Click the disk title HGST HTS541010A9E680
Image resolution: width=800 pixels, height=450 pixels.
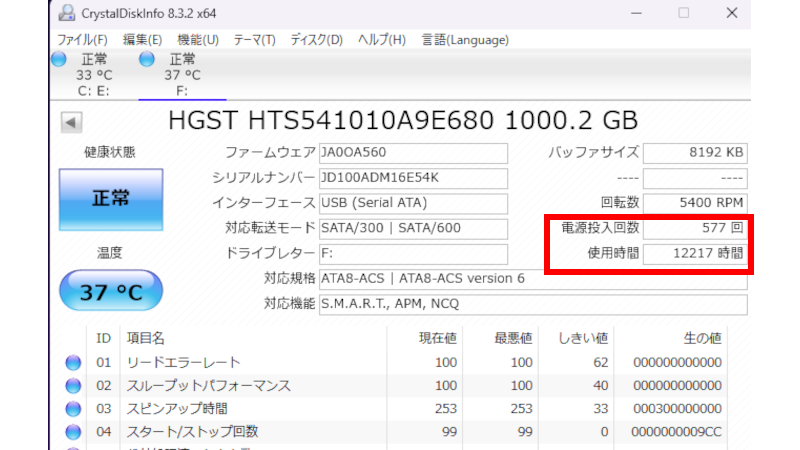pyautogui.click(x=331, y=120)
